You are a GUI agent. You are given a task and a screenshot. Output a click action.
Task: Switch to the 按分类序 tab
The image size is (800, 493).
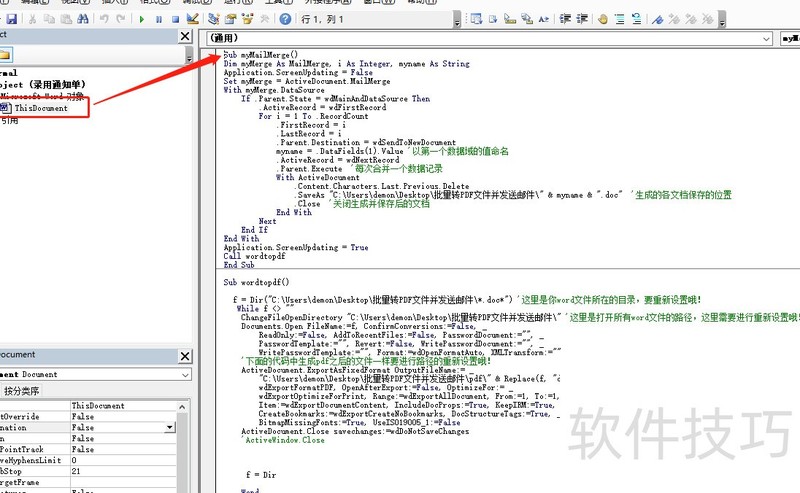coord(22,390)
